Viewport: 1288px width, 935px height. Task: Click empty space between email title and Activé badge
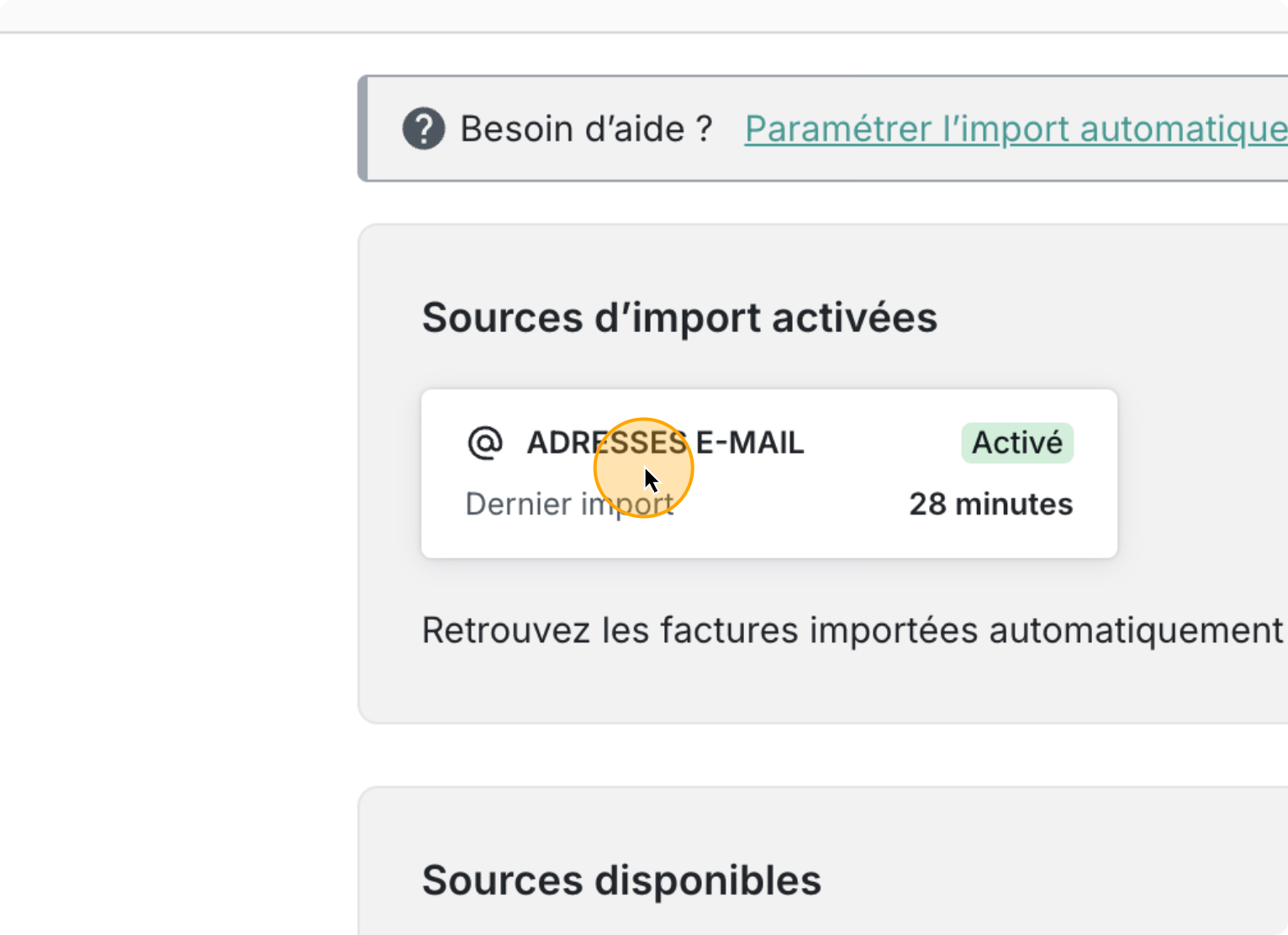[883, 442]
